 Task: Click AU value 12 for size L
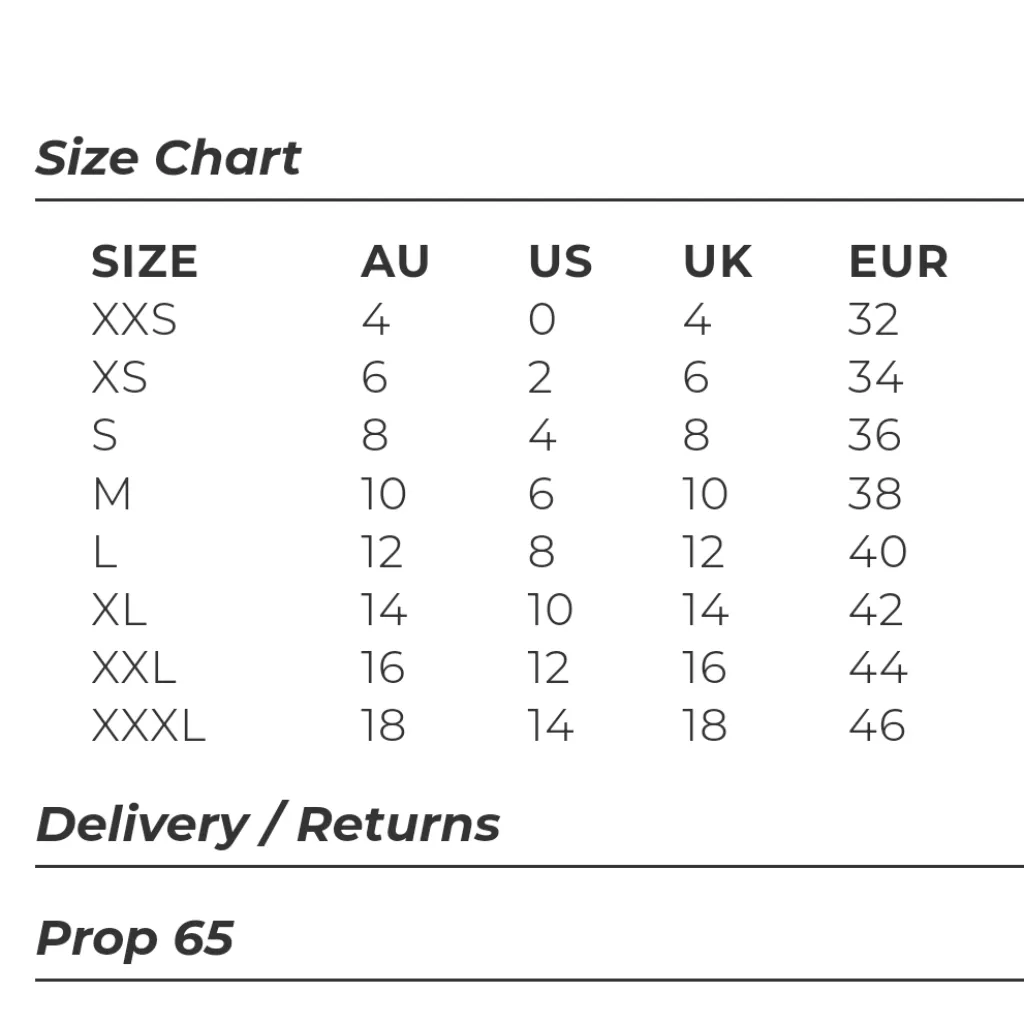point(383,552)
